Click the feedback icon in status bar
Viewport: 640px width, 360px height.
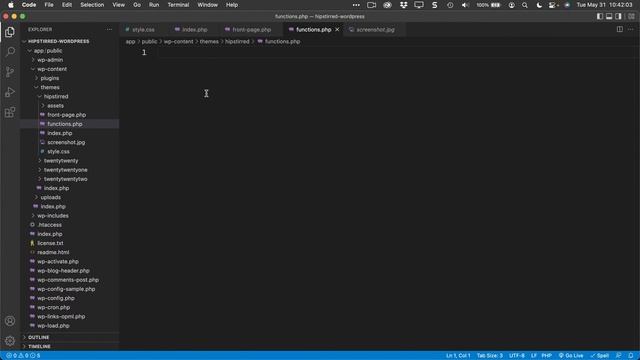(618, 356)
